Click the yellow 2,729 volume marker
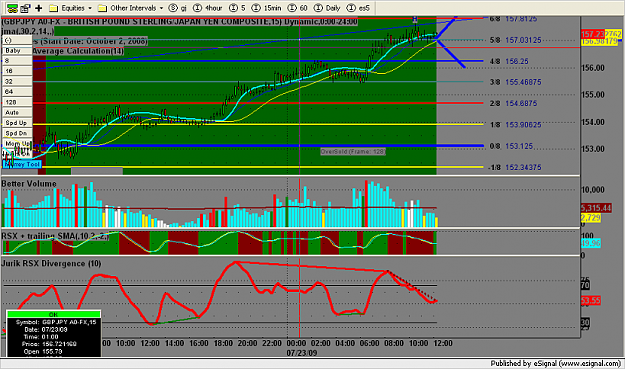The image size is (625, 369). pyautogui.click(x=591, y=218)
